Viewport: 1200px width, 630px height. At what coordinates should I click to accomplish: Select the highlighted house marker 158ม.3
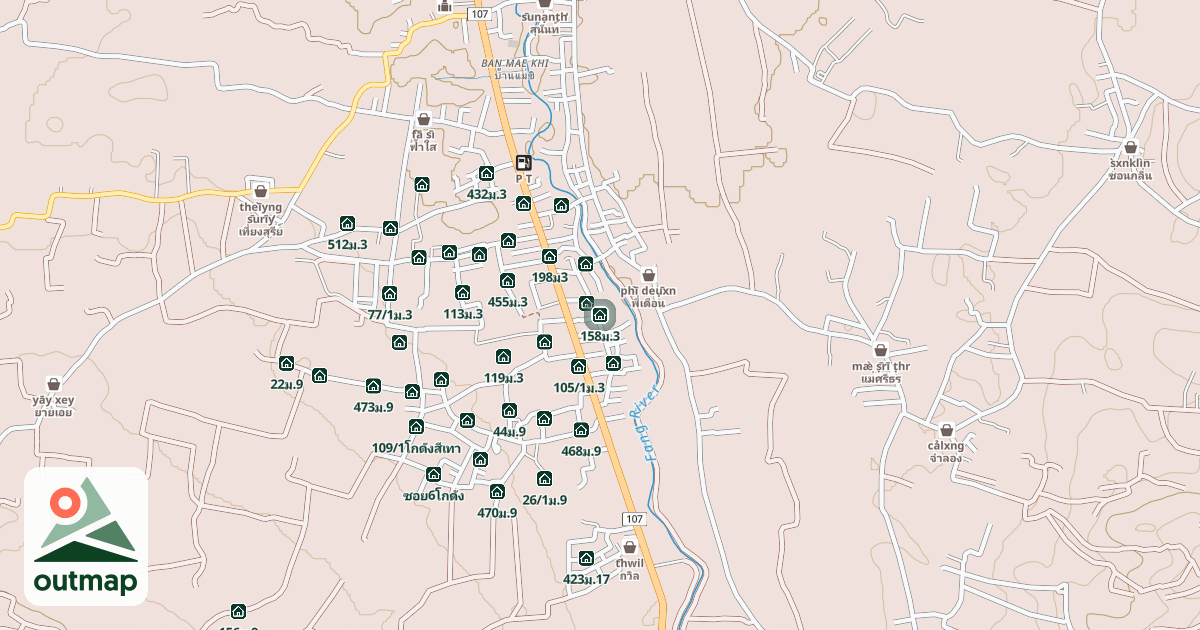pyautogui.click(x=600, y=316)
